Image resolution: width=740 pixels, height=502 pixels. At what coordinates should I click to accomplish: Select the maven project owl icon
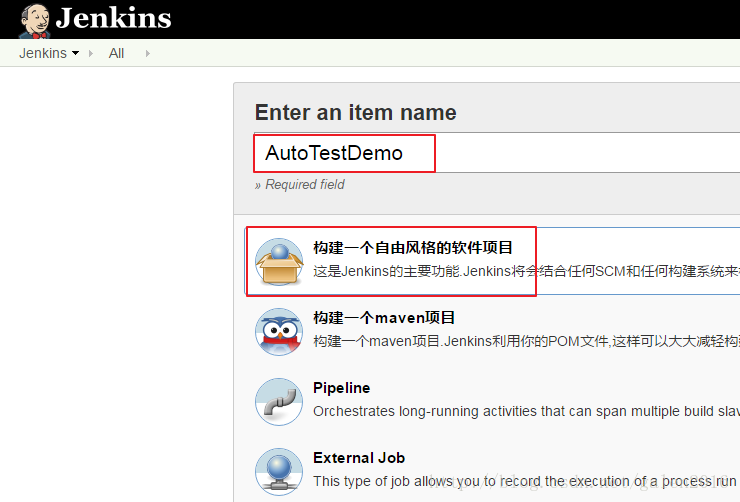(x=279, y=332)
